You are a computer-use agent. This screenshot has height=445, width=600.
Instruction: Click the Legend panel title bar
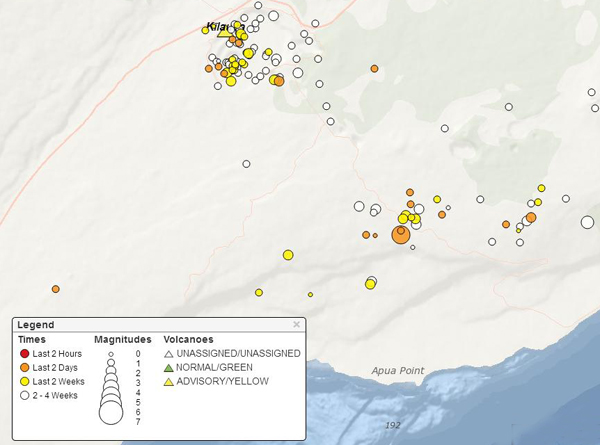pos(150,325)
